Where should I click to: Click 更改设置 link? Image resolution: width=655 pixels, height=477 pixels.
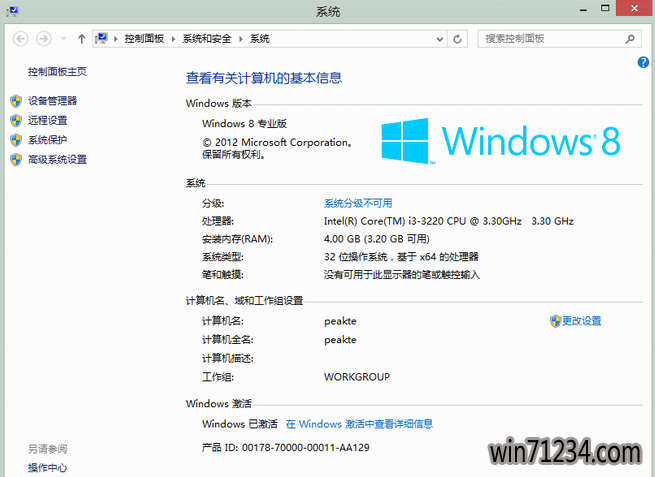[x=581, y=321]
